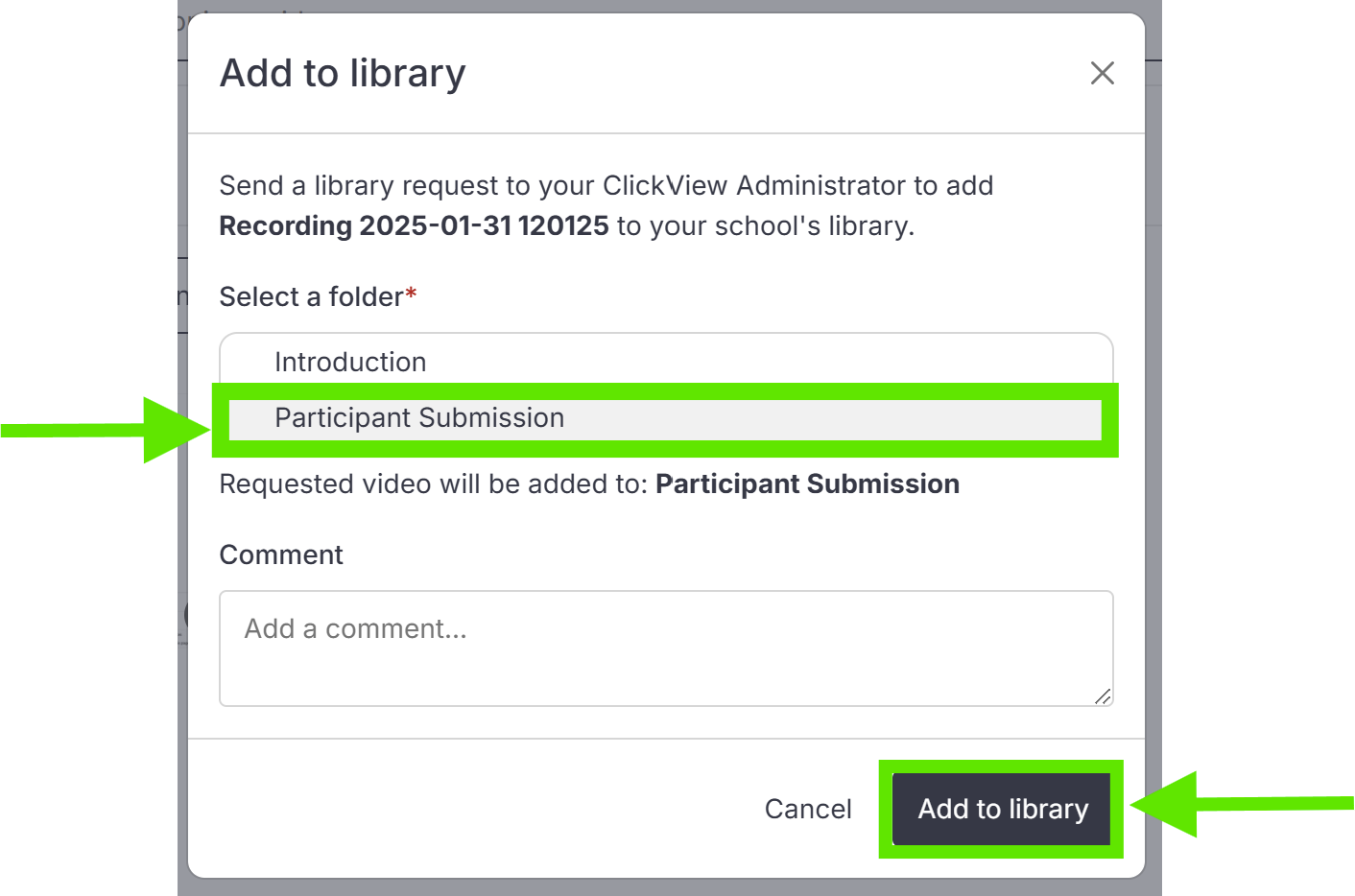The height and width of the screenshot is (896, 1355).
Task: Click the dimmed backdrop right of the dialog
Action: pyautogui.click(x=1153, y=480)
